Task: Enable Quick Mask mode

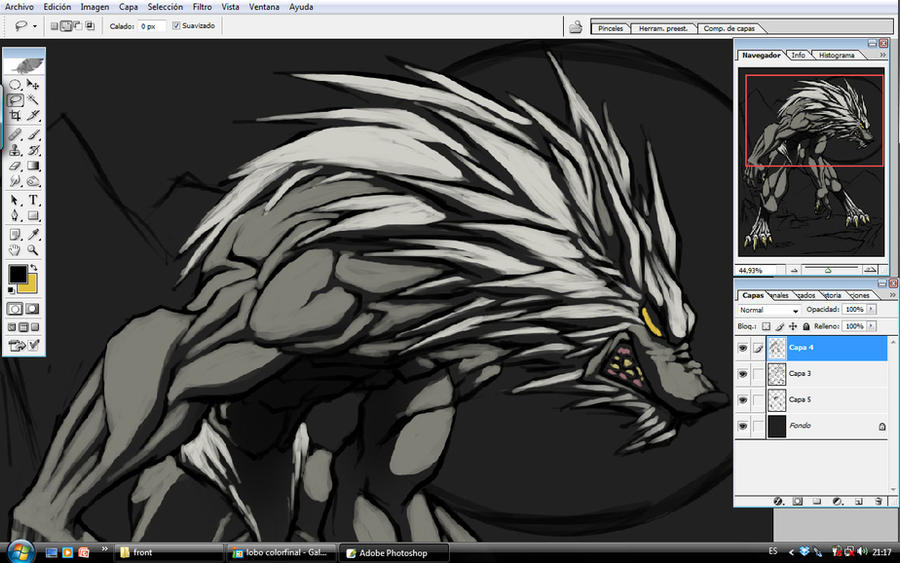Action: click(33, 309)
